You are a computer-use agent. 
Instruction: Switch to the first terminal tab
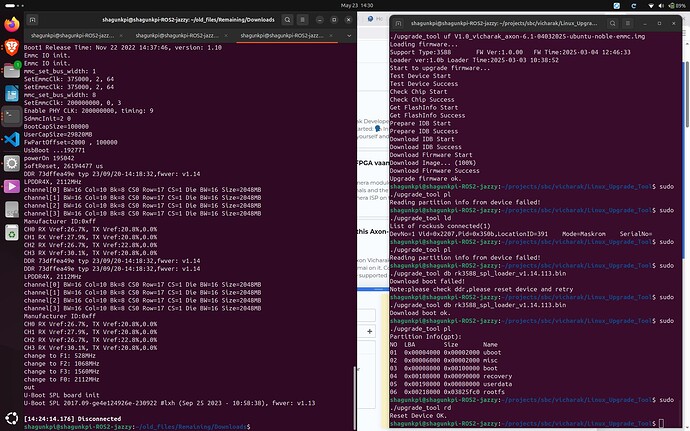point(72,36)
